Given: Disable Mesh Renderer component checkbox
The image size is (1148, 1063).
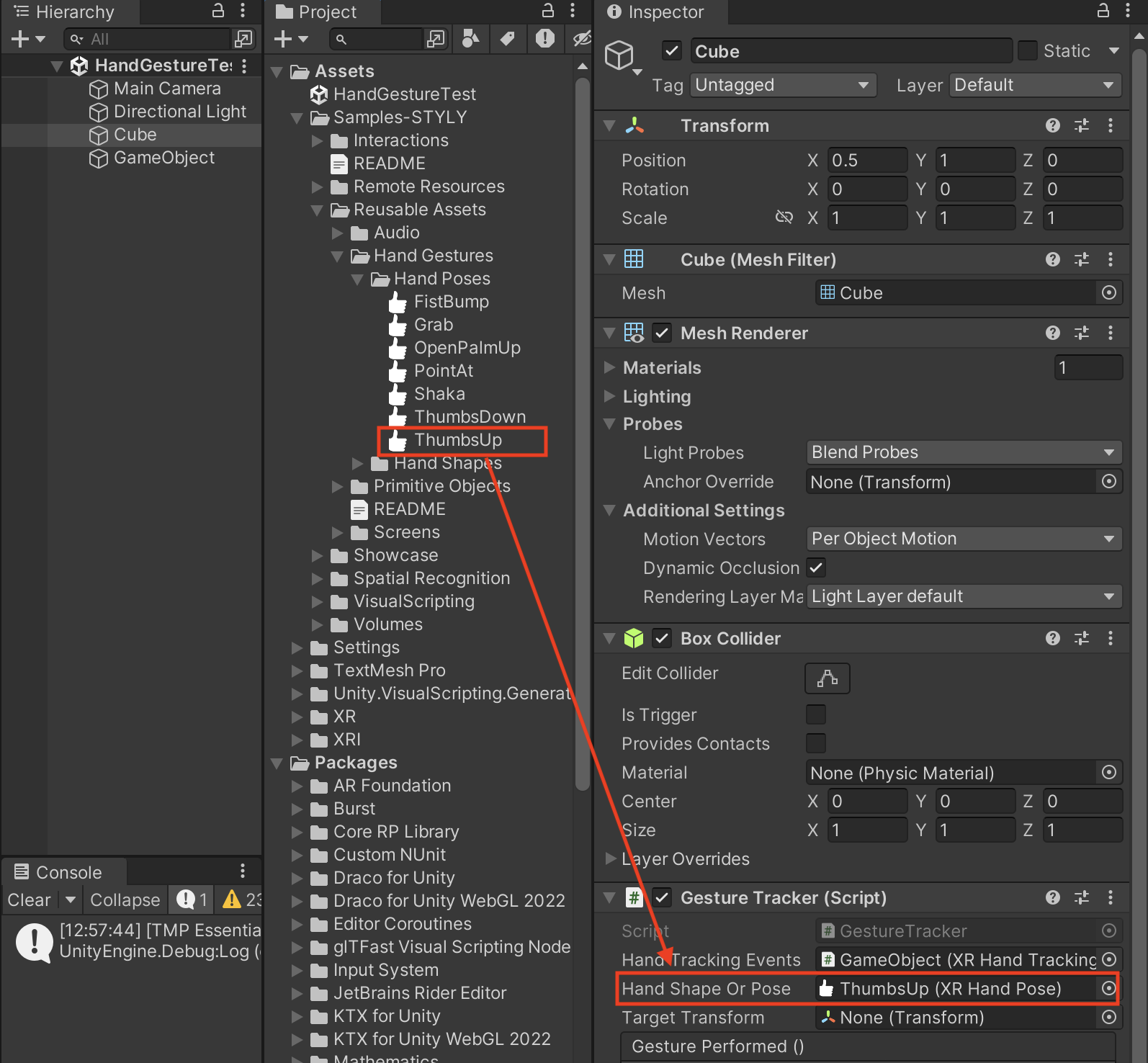Looking at the screenshot, I should click(662, 333).
